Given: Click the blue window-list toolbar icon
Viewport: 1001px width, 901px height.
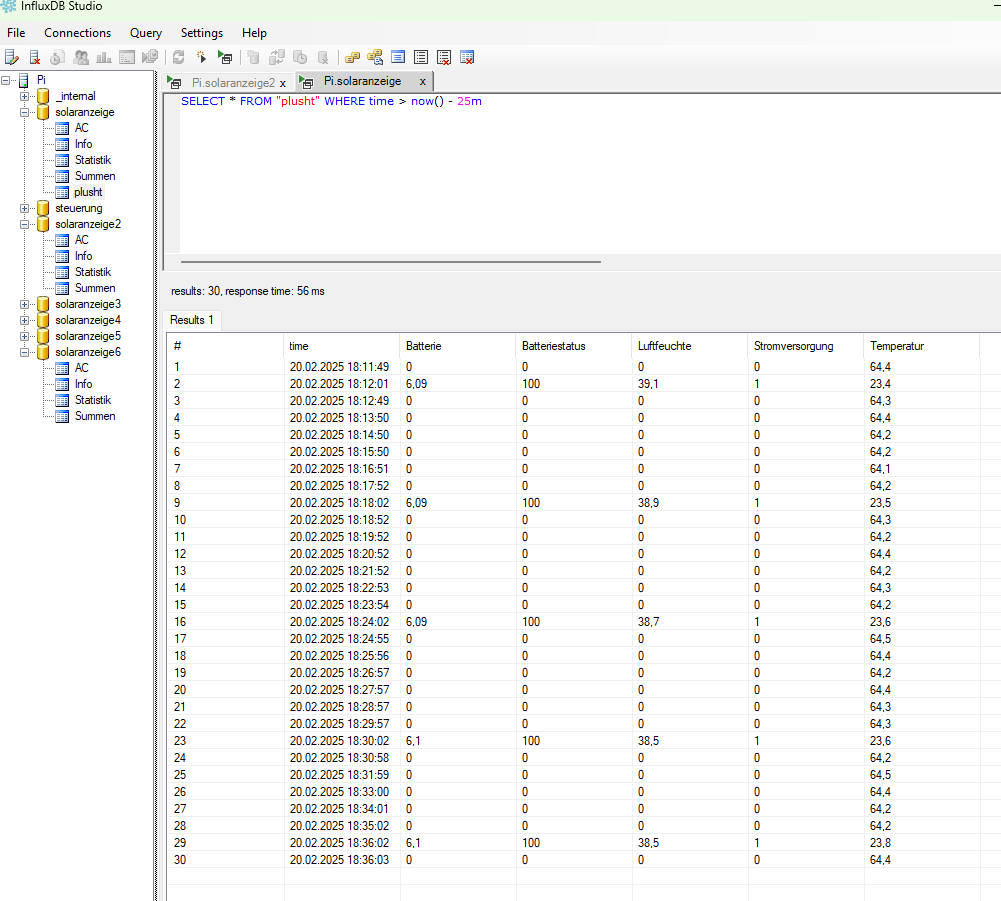Looking at the screenshot, I should point(398,57).
